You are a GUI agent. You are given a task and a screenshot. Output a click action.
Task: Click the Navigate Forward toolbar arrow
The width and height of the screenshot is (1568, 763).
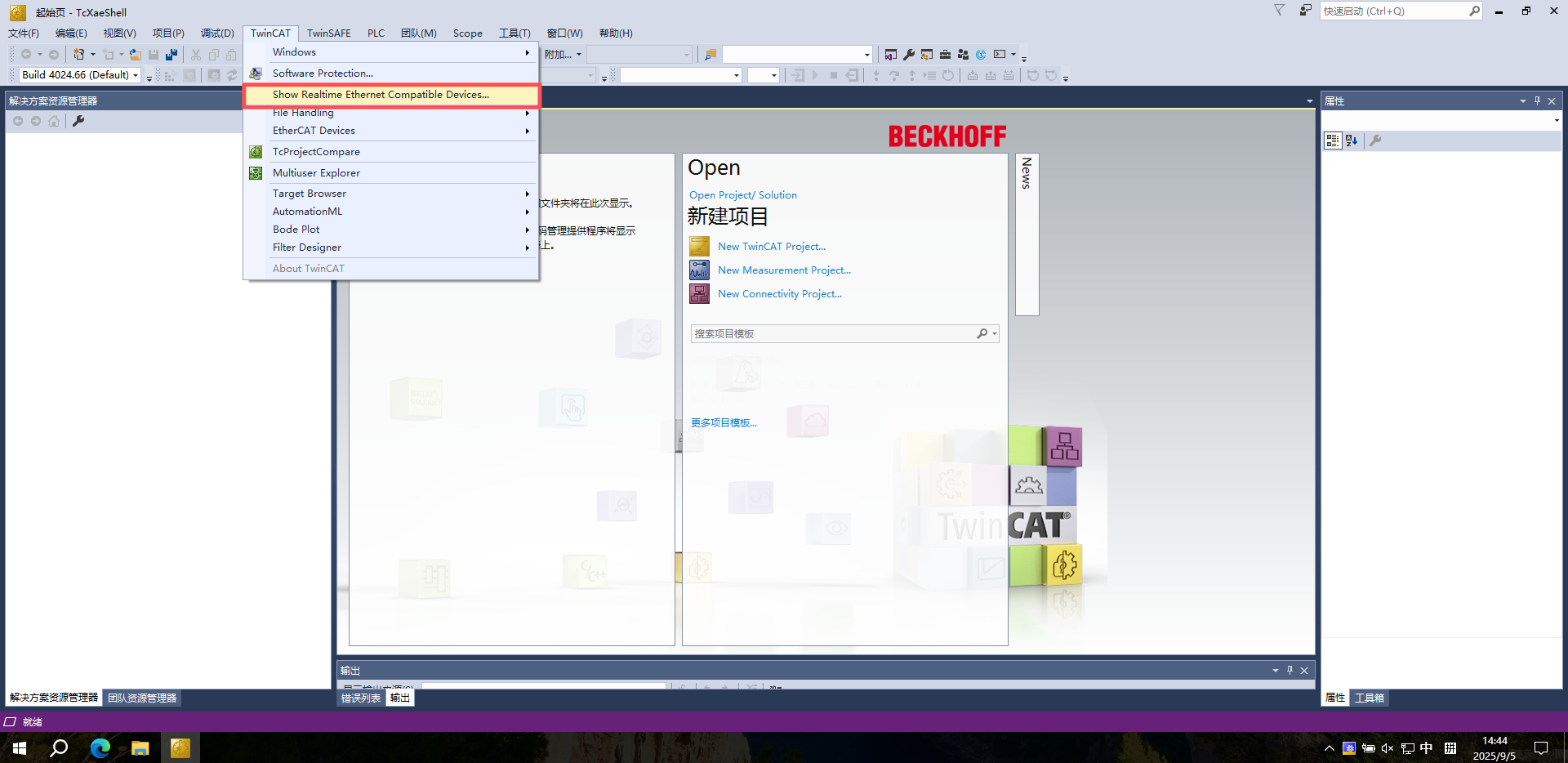[54, 55]
